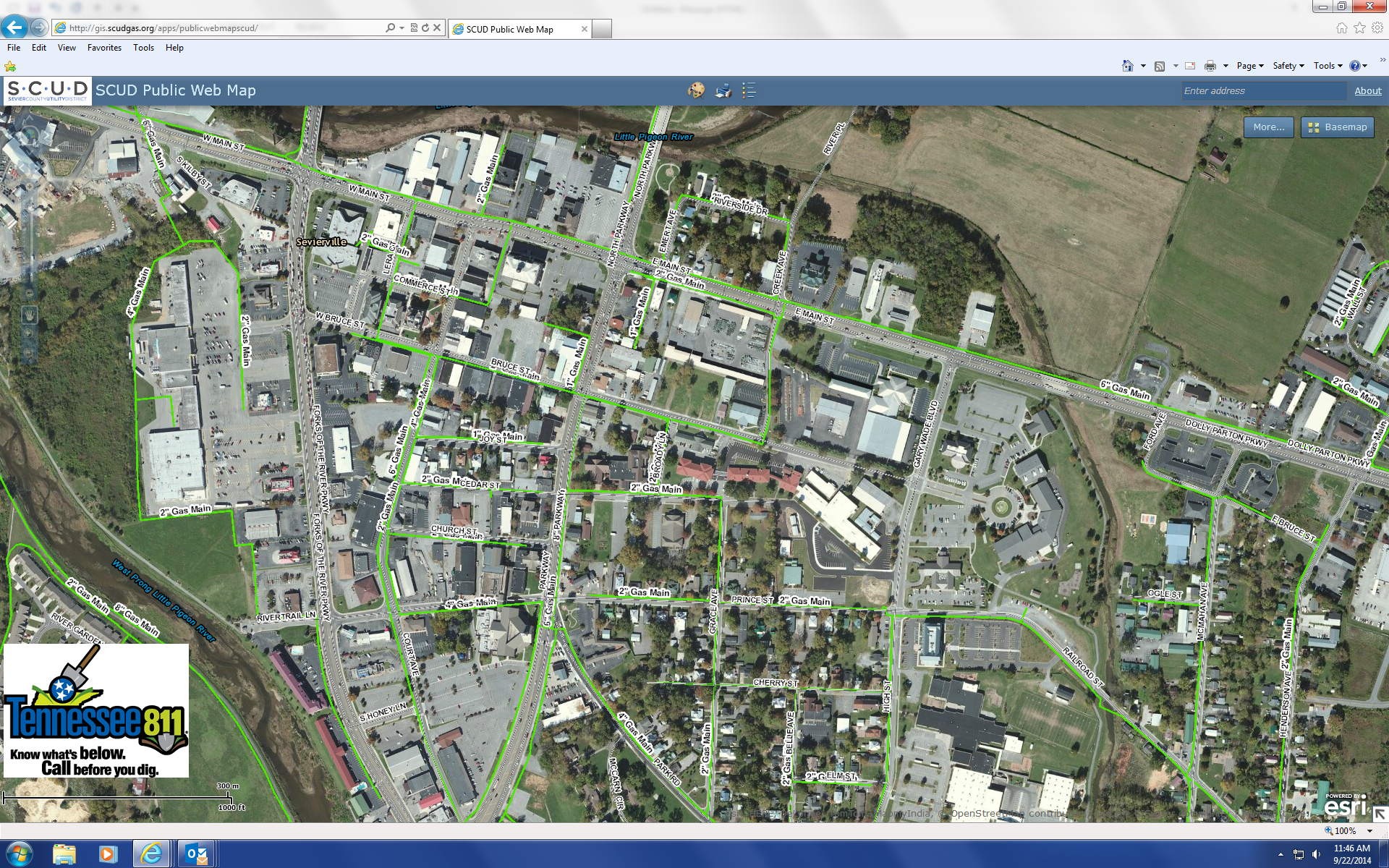The height and width of the screenshot is (868, 1389).
Task: Click the browser Forward arrow button
Action: 40,27
